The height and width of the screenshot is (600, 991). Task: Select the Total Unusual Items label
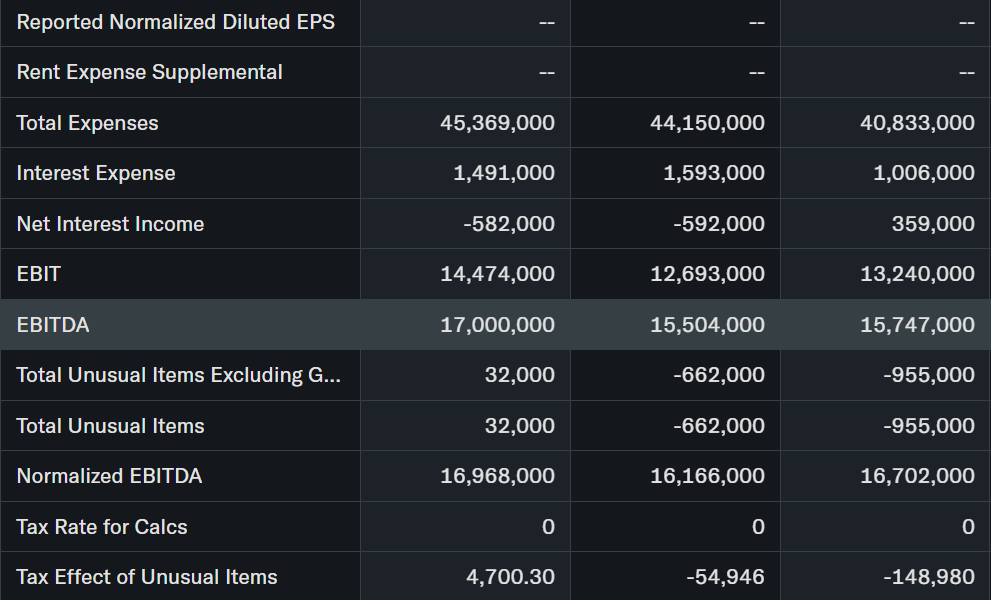pyautogui.click(x=110, y=426)
